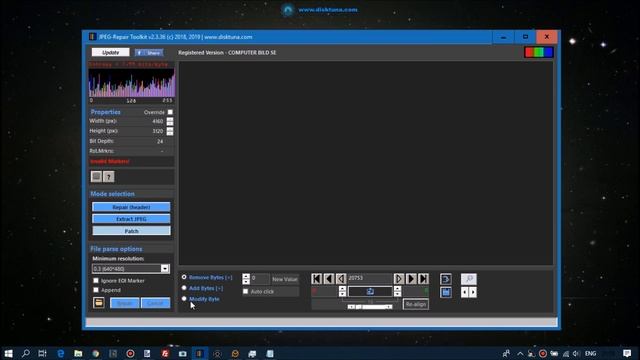The width and height of the screenshot is (640, 360).
Task: Click the question mark help button
Action: click(109, 177)
